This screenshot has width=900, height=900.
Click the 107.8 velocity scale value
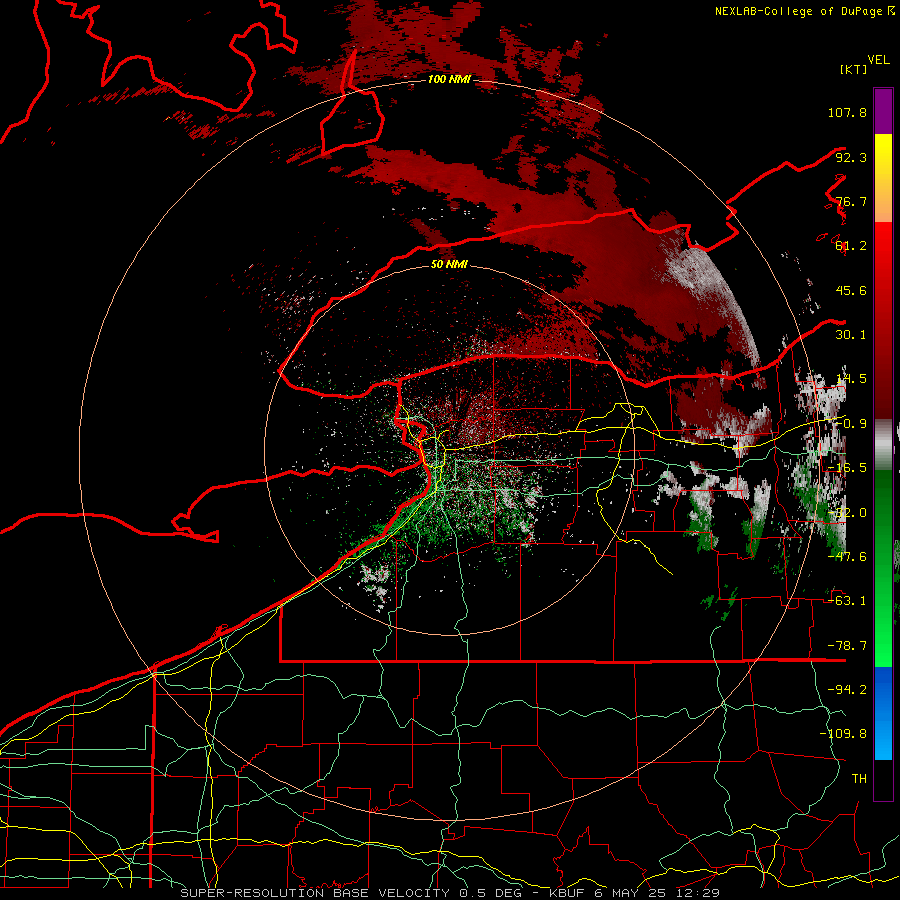pyautogui.click(x=847, y=112)
